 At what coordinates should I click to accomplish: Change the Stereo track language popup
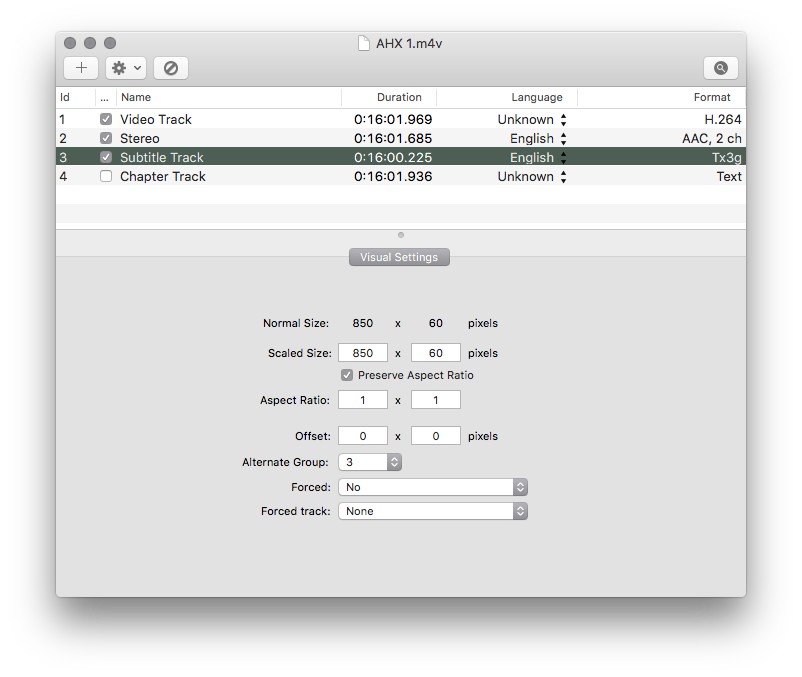point(563,139)
